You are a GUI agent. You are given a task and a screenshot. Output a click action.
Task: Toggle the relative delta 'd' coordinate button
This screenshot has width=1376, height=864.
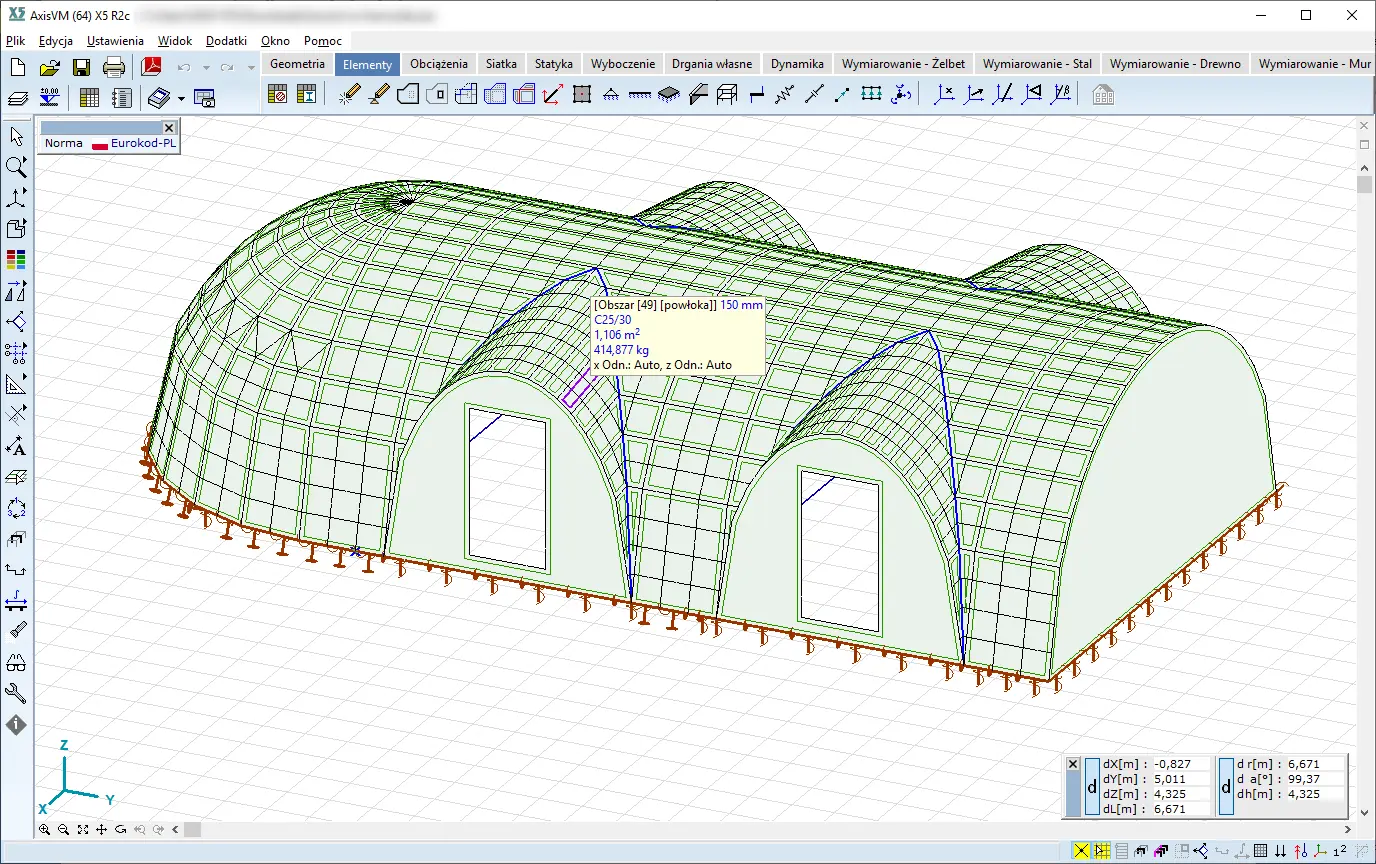pyautogui.click(x=1092, y=787)
